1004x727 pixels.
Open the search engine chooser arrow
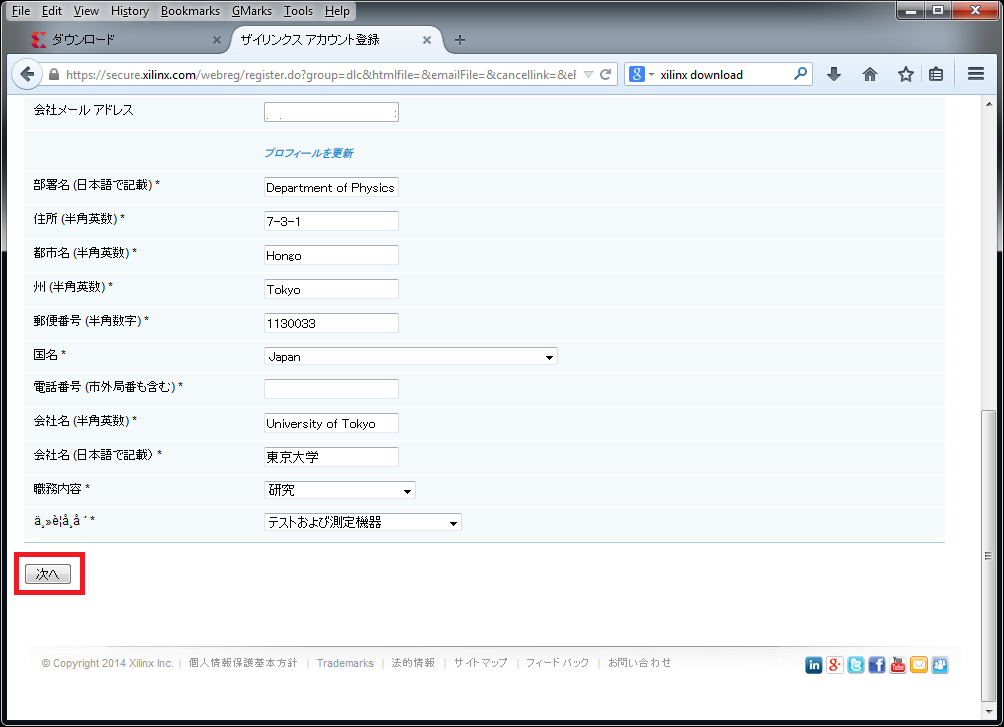pos(651,74)
